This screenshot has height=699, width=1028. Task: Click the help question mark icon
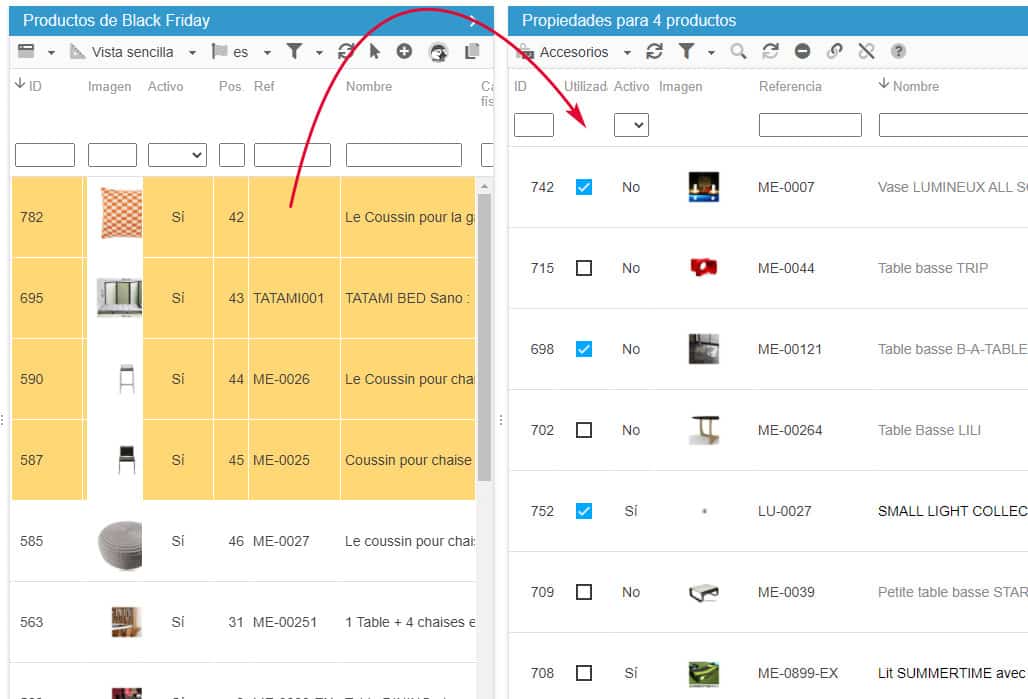point(898,52)
